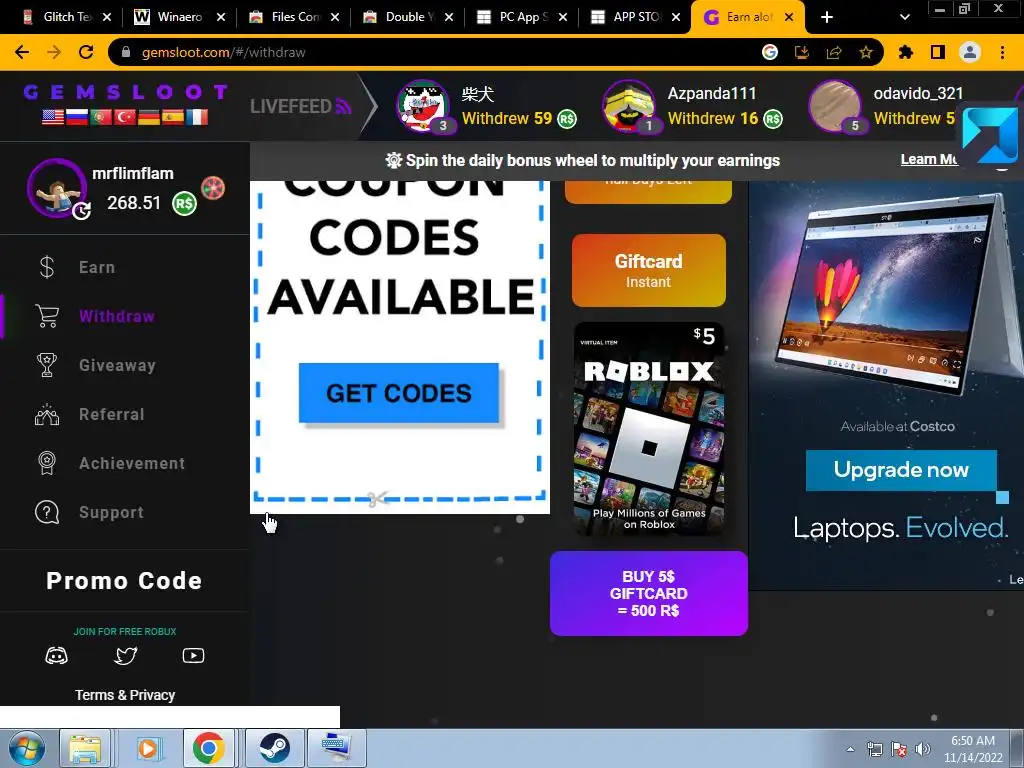Image resolution: width=1024 pixels, height=768 pixels.
Task: Open the Discord link icon
Action: [x=56, y=656]
